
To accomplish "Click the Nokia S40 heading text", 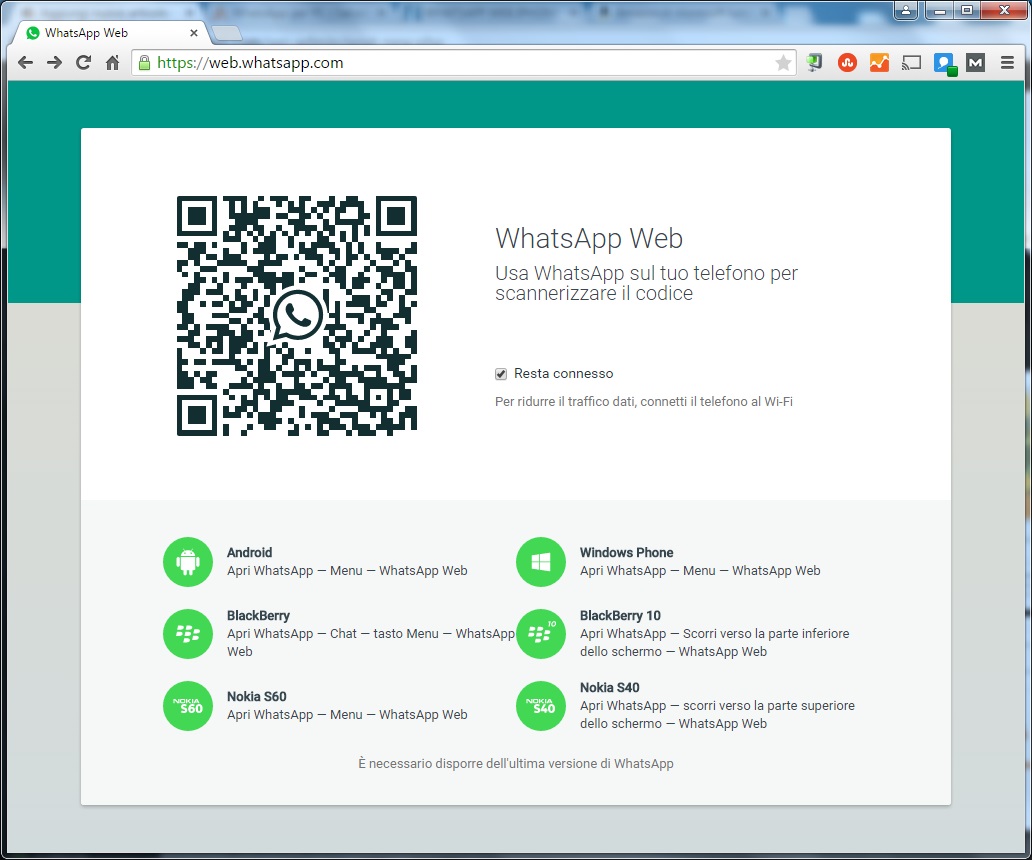I will tap(609, 688).
